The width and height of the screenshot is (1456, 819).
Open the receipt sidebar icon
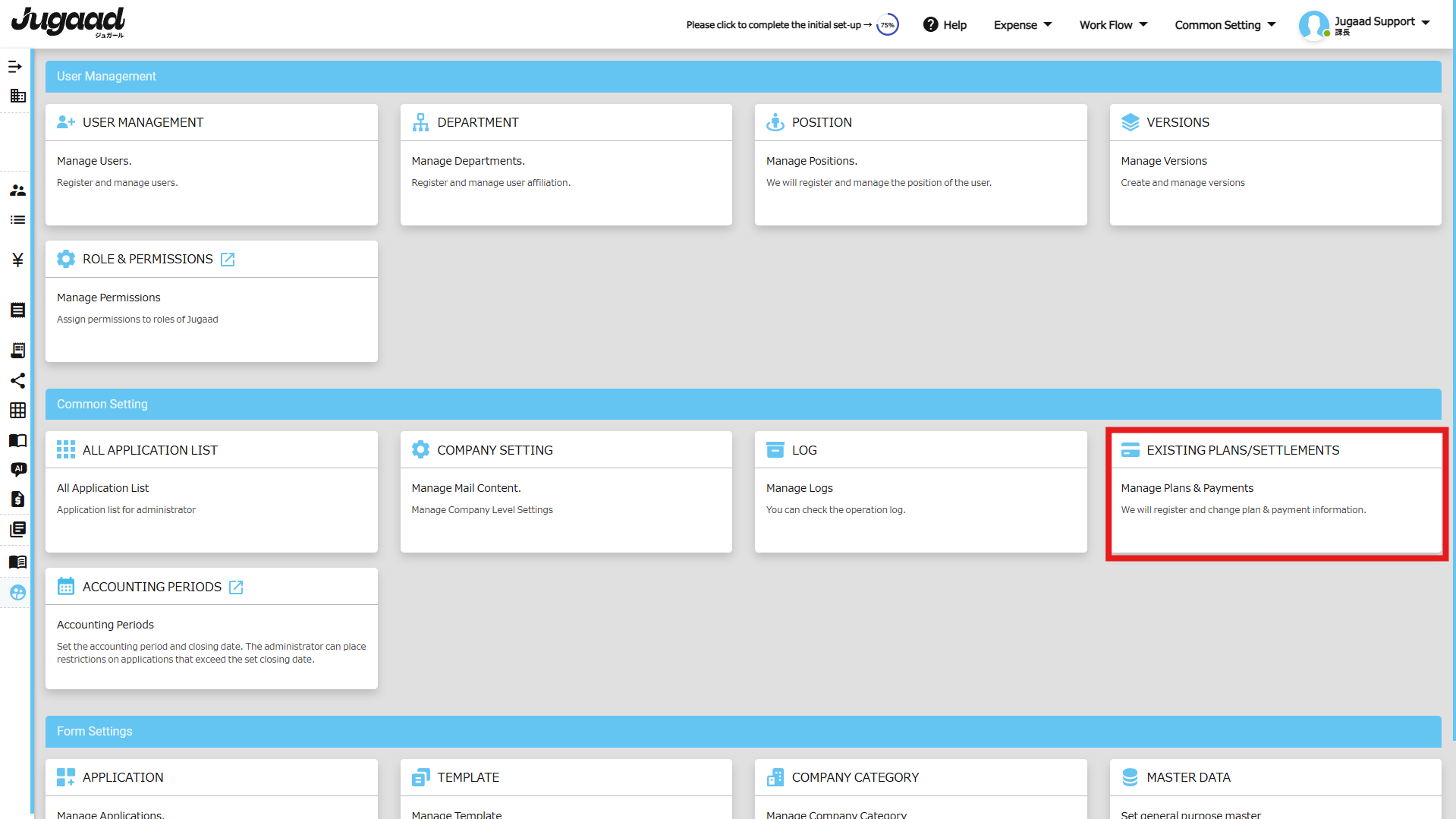coord(17,310)
